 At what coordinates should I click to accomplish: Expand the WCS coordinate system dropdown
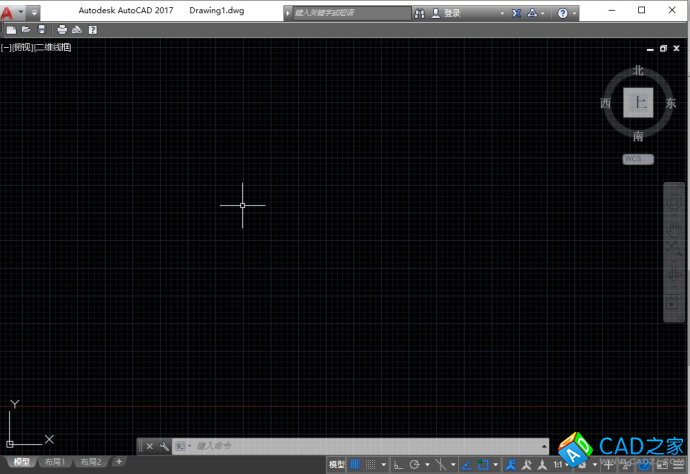pyautogui.click(x=638, y=159)
